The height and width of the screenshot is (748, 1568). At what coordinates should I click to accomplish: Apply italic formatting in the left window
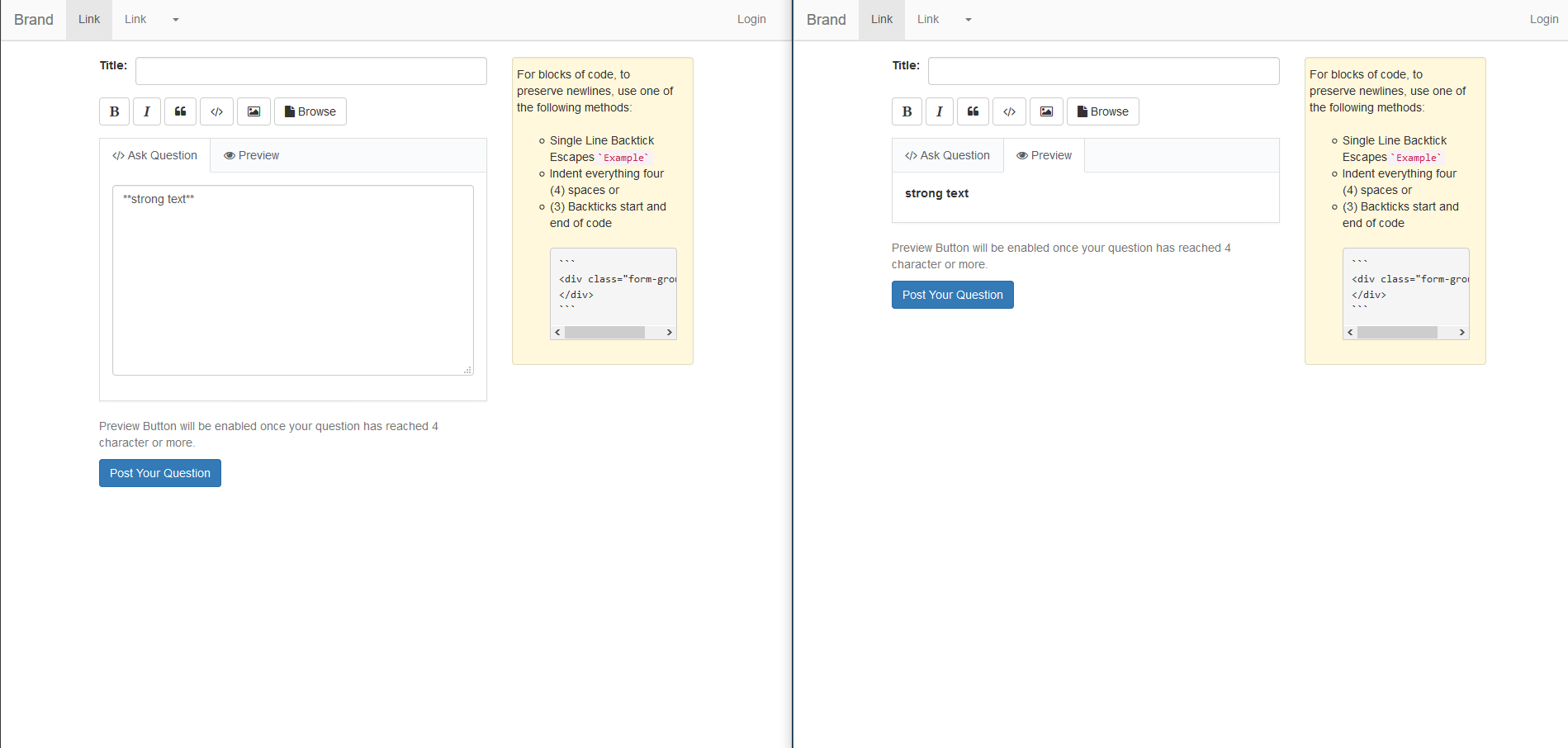[x=146, y=111]
